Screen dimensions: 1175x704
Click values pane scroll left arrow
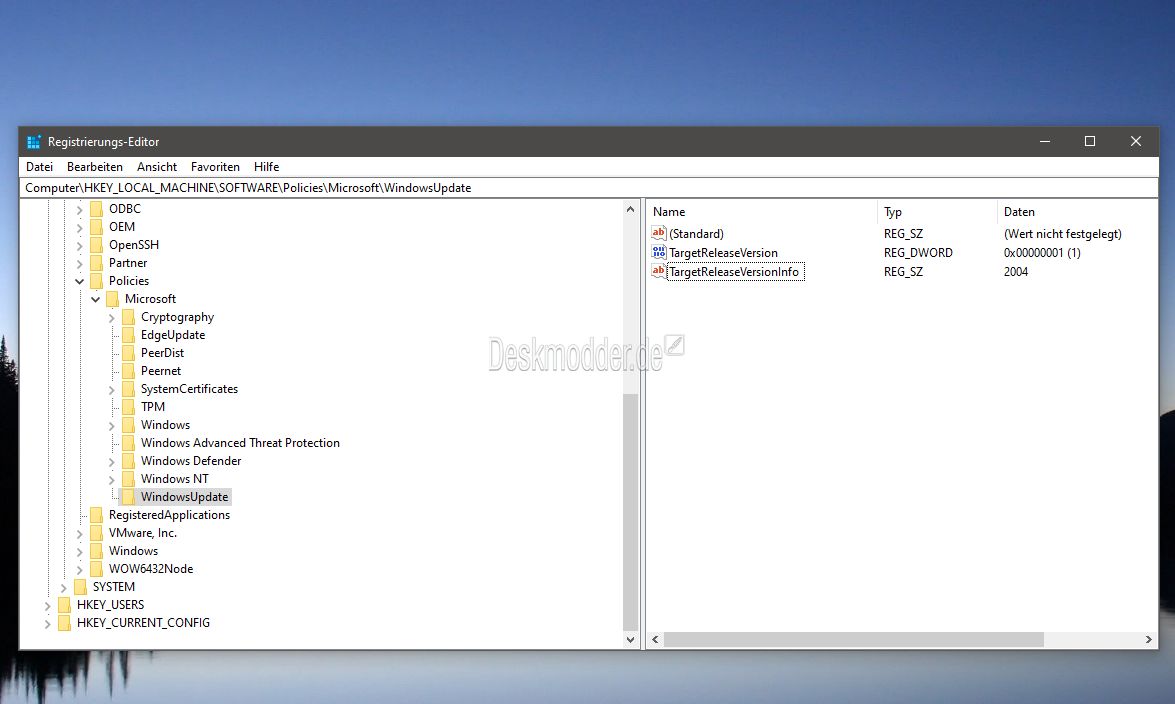tap(655, 640)
